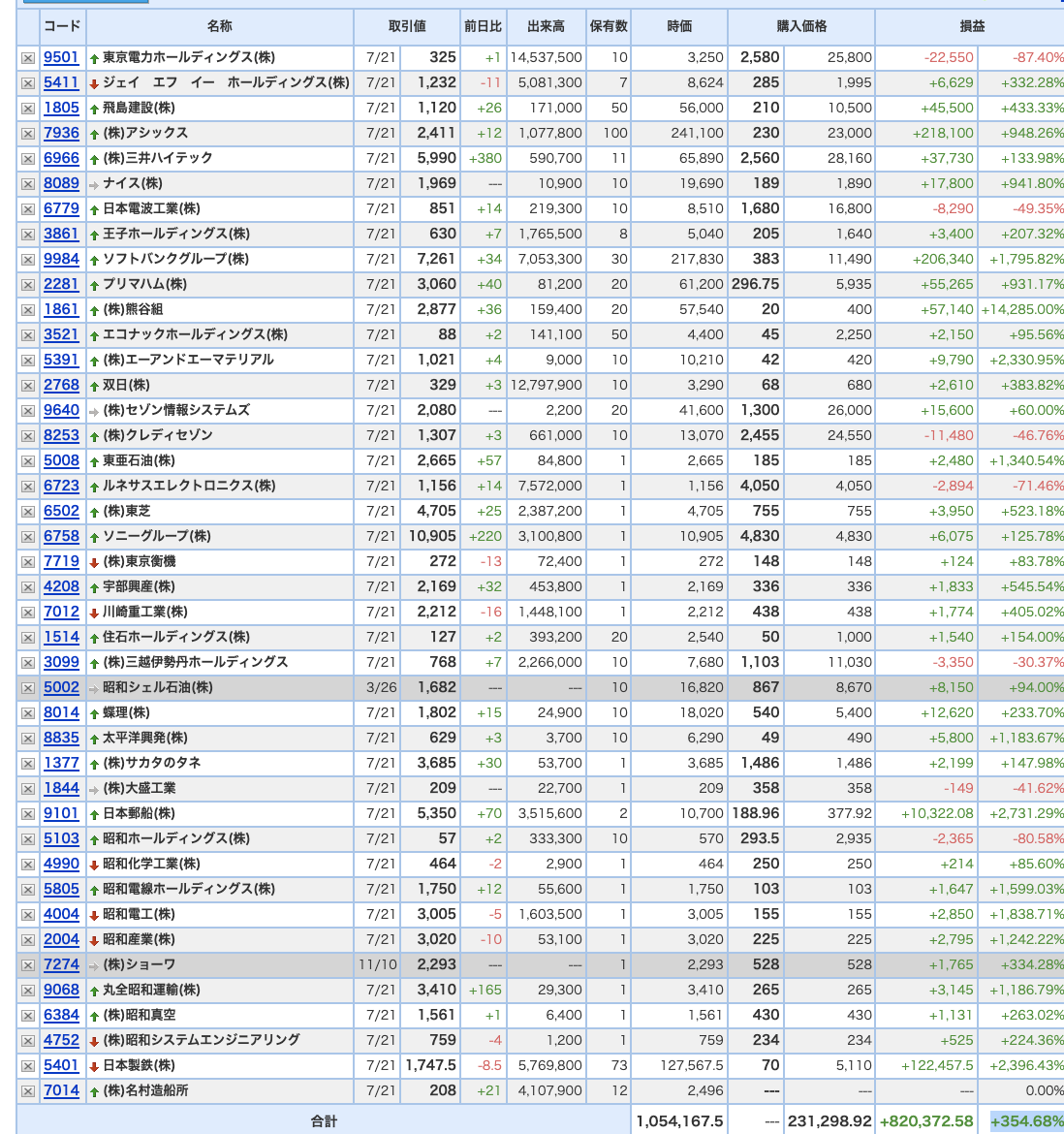Click the x icon for code 2768 双日
This screenshot has height=1134, width=1064.
click(27, 386)
